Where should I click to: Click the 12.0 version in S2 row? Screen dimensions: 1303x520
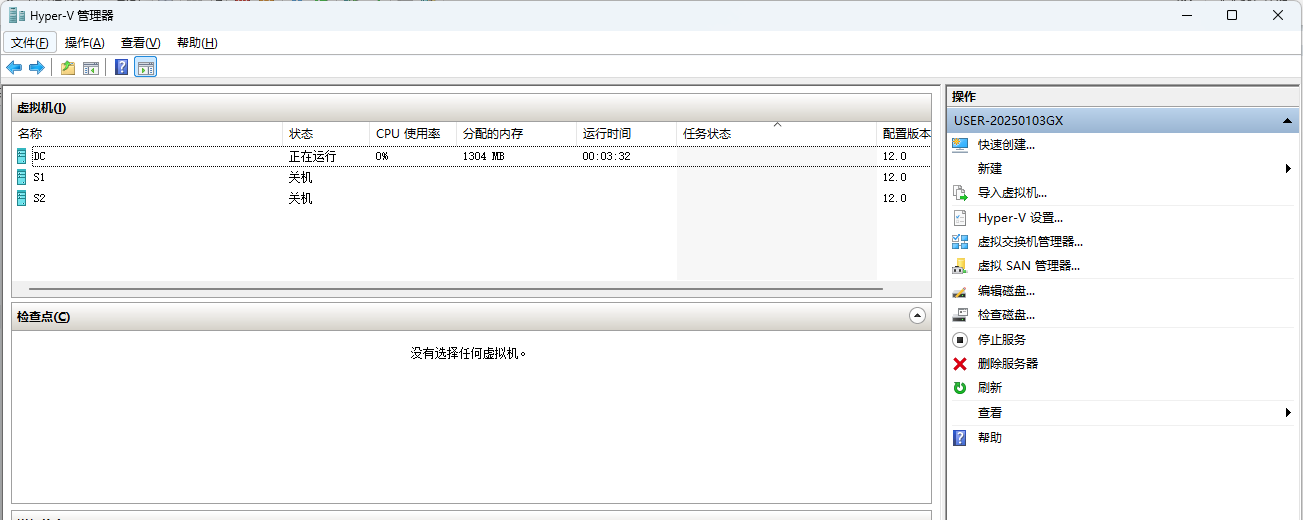click(894, 198)
